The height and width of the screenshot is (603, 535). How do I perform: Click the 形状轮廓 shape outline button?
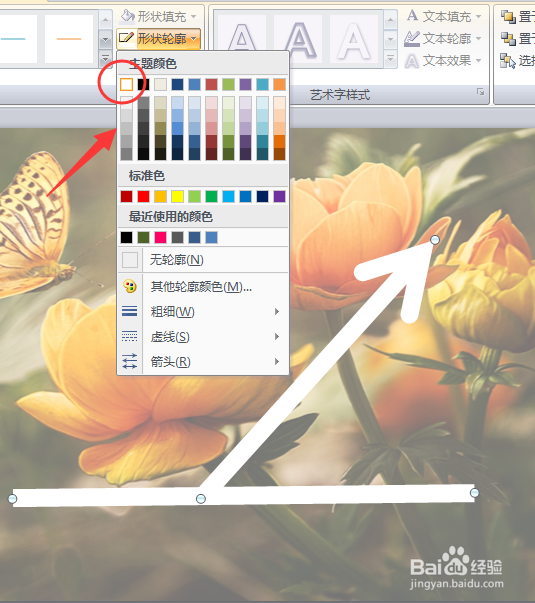(x=159, y=38)
